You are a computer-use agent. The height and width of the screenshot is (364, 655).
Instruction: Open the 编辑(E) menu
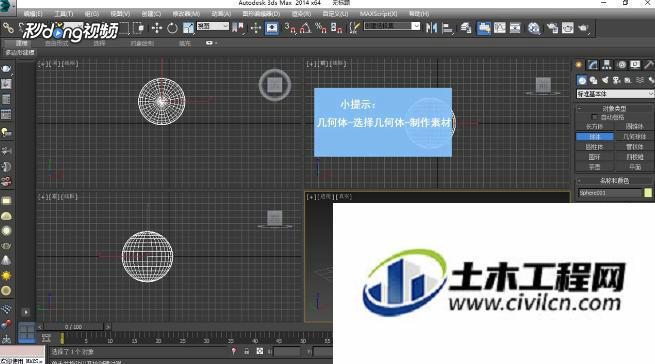tap(33, 14)
